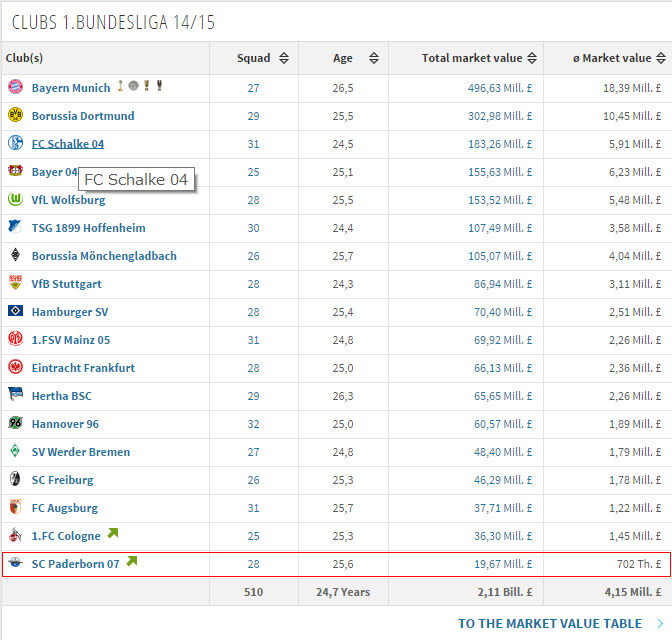Open TO THE MARKET VALUE TABLE link
Screen dimensions: 672x640
549,623
